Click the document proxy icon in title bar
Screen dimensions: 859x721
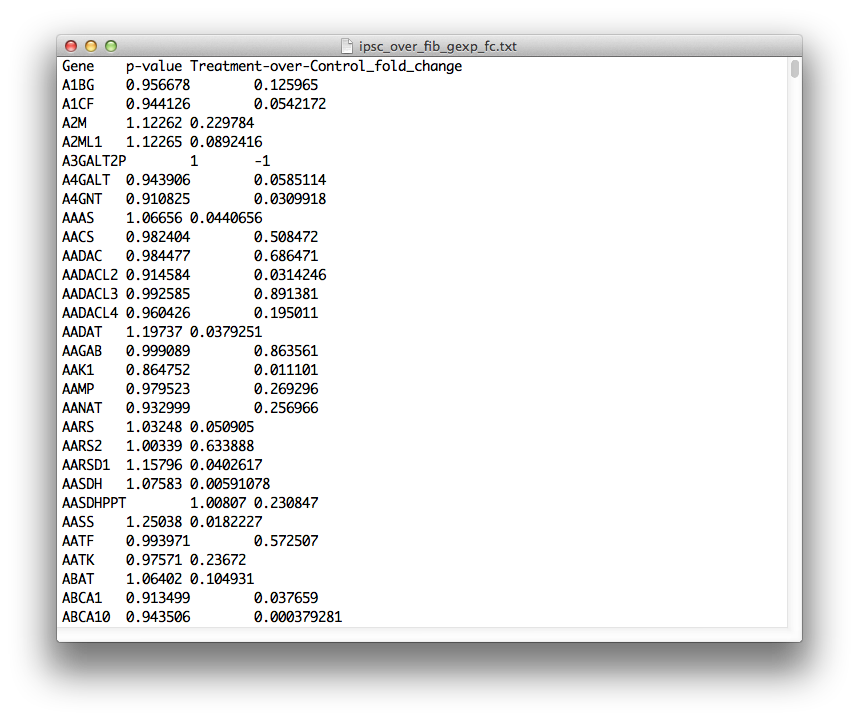346,46
